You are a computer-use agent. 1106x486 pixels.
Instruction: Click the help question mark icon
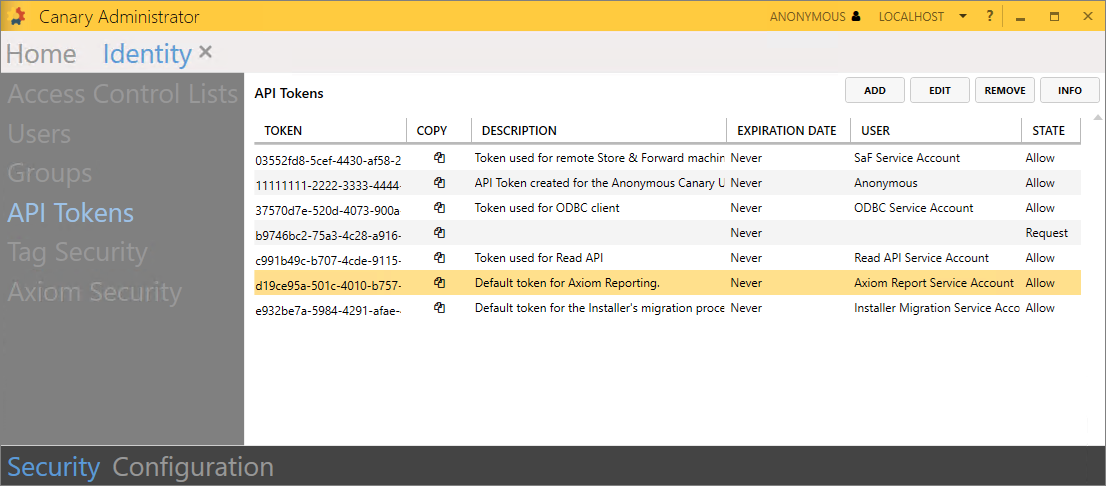tap(989, 16)
